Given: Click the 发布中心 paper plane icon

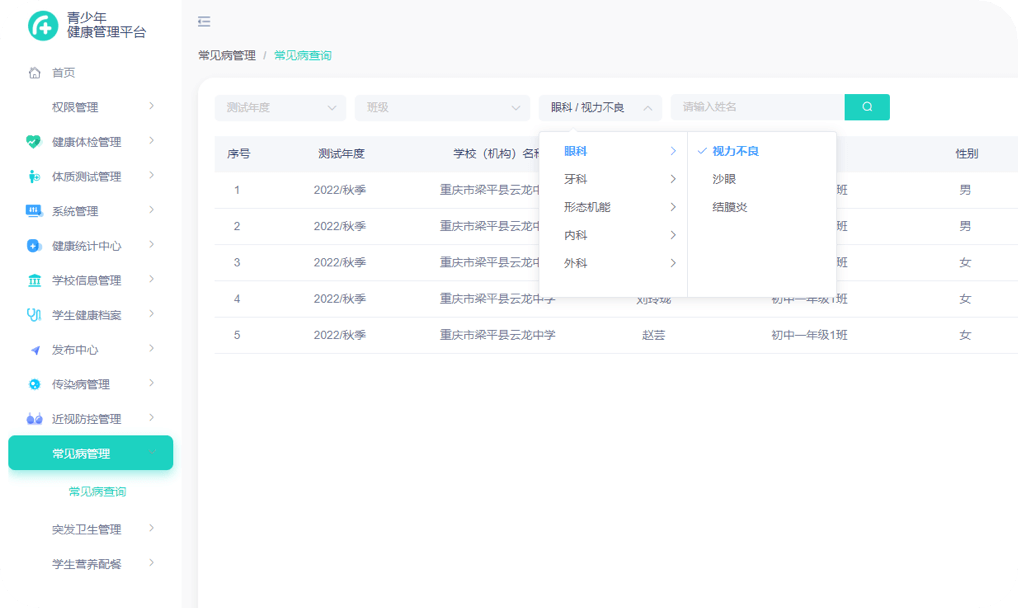Looking at the screenshot, I should coord(34,350).
